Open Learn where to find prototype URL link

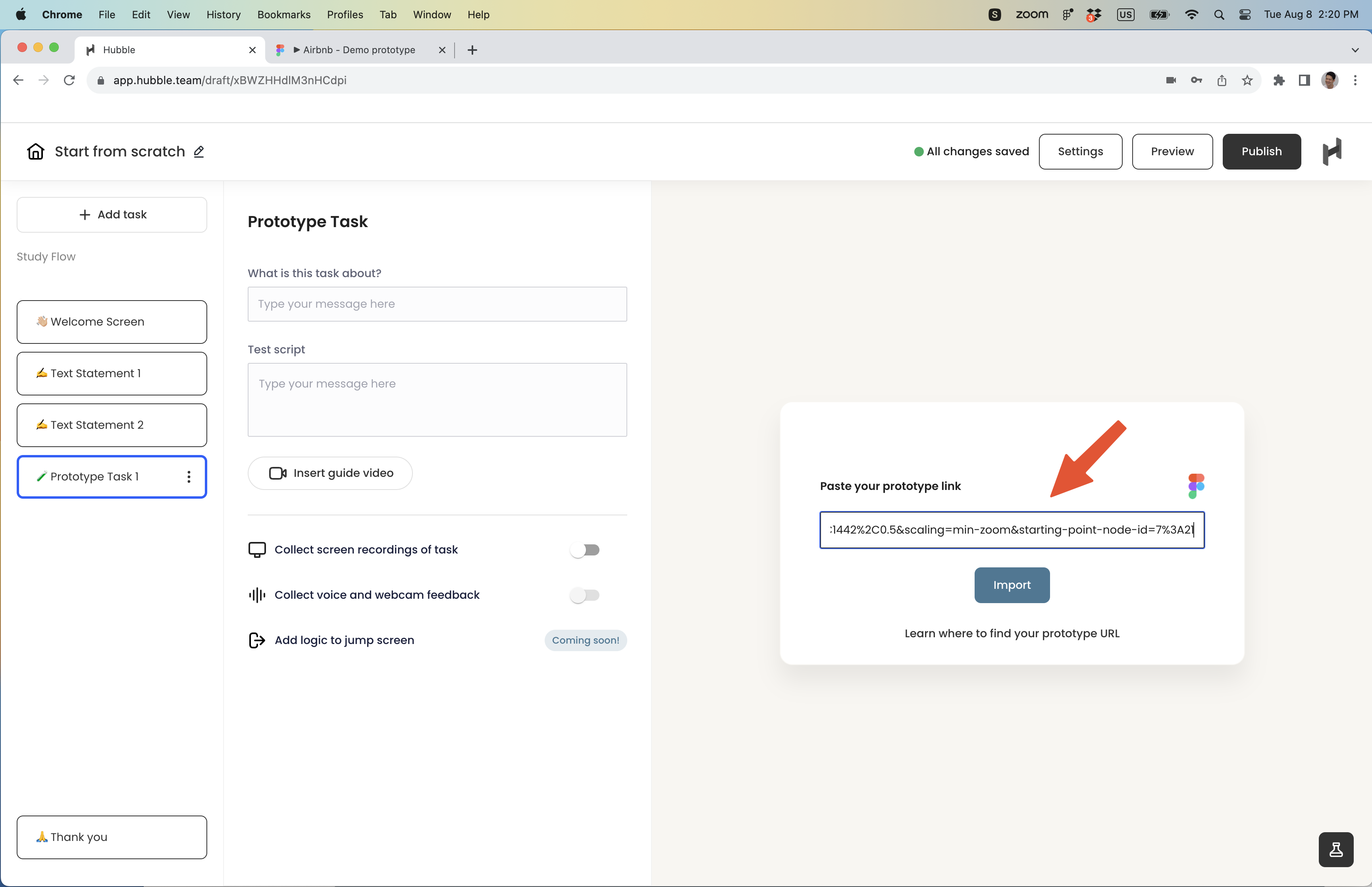pyautogui.click(x=1012, y=634)
